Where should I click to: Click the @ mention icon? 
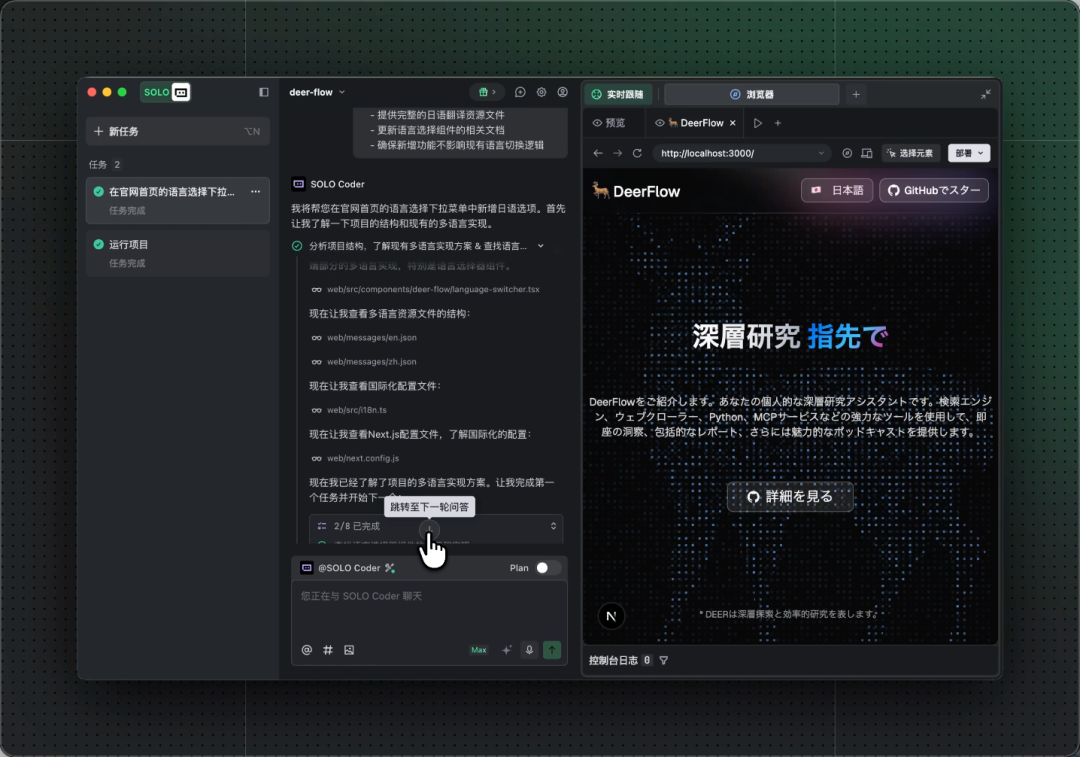pos(307,650)
